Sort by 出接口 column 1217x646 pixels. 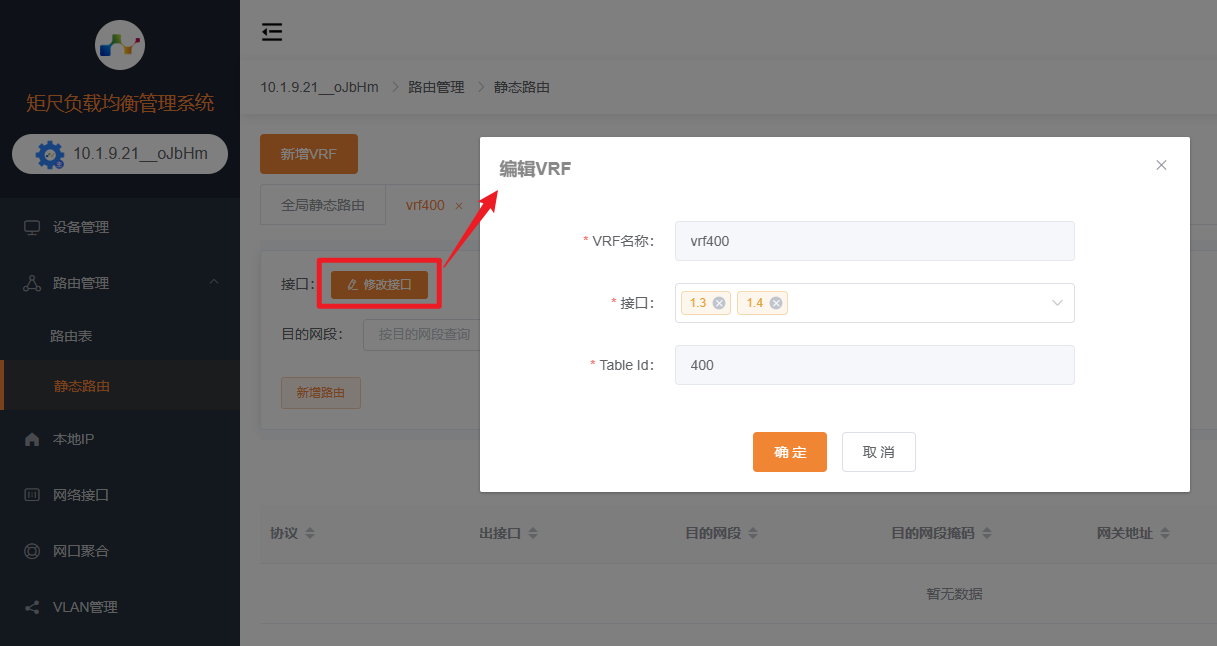pos(533,534)
